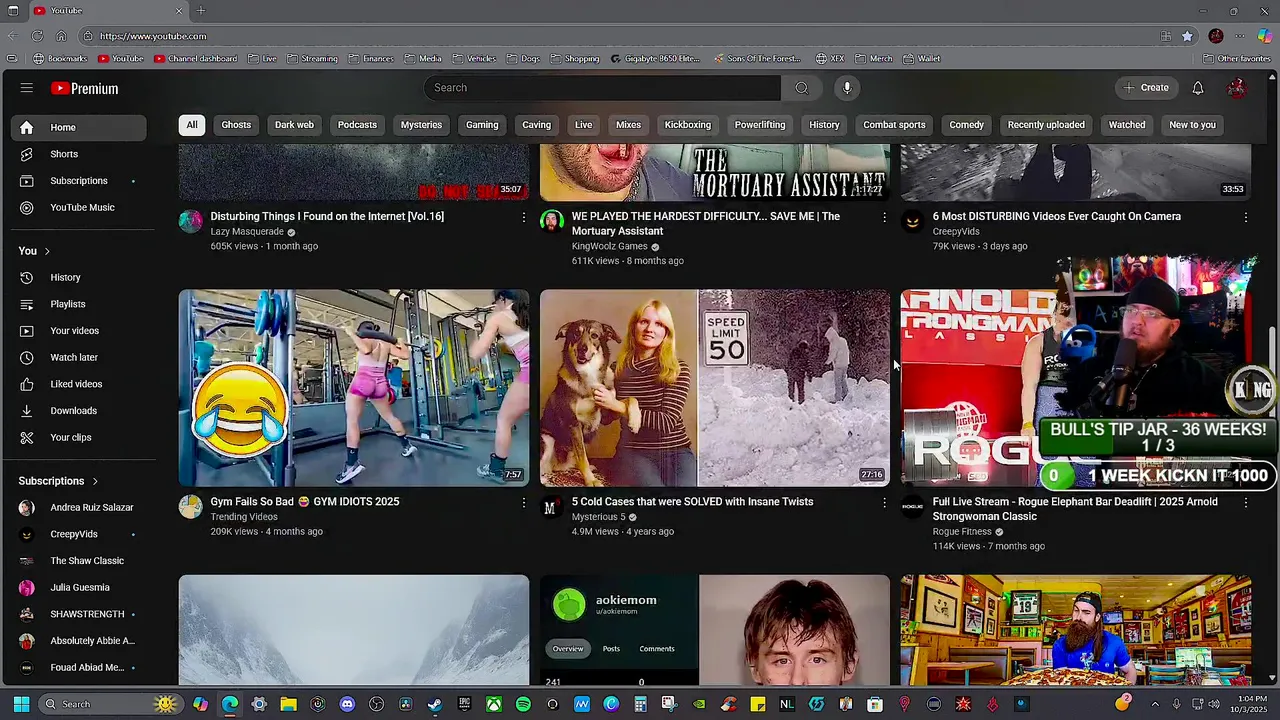Viewport: 1280px width, 720px height.
Task: Open more options for Mortuary Assistant video
Action: point(884,217)
